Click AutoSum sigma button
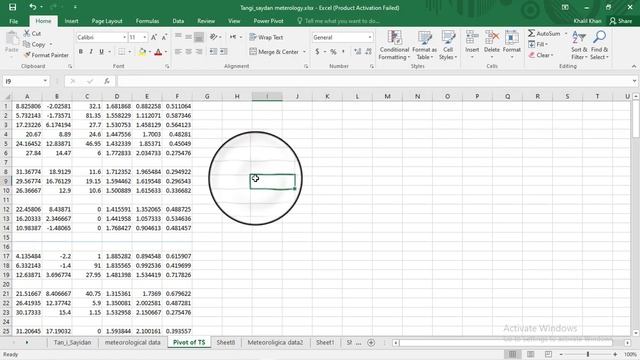 pos(544,33)
